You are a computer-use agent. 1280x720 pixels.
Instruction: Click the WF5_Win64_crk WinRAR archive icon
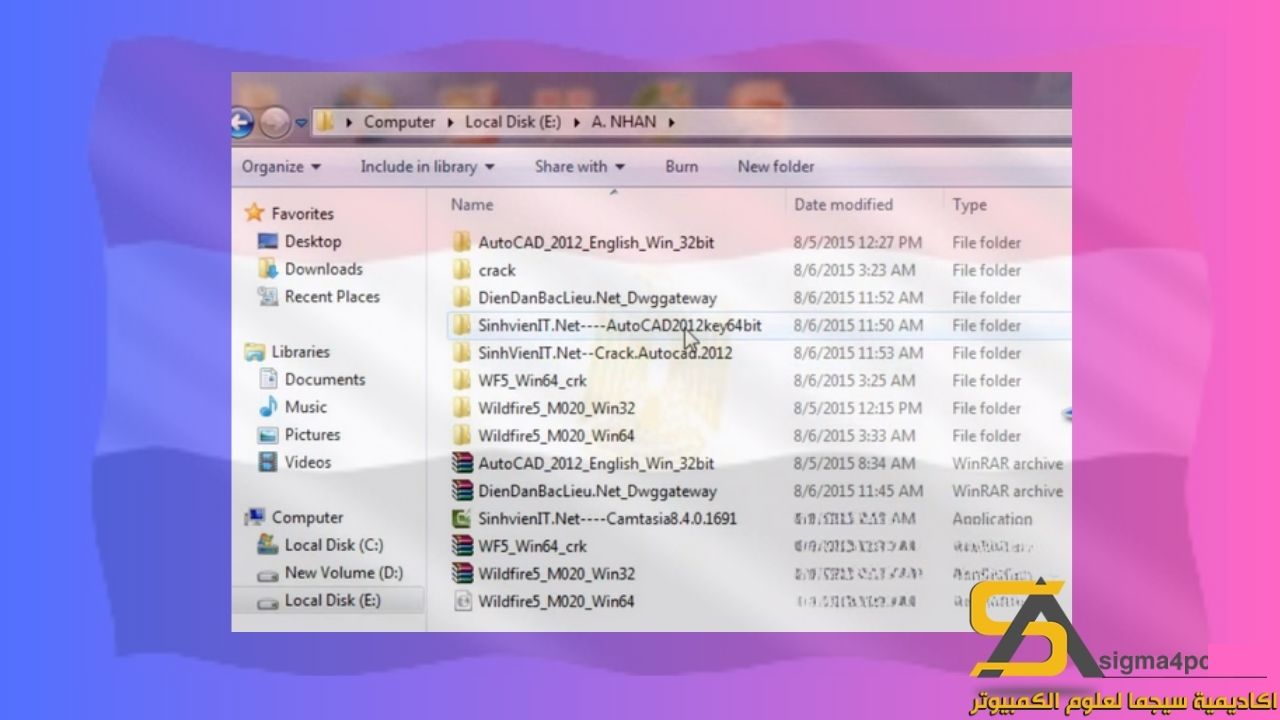[x=461, y=546]
